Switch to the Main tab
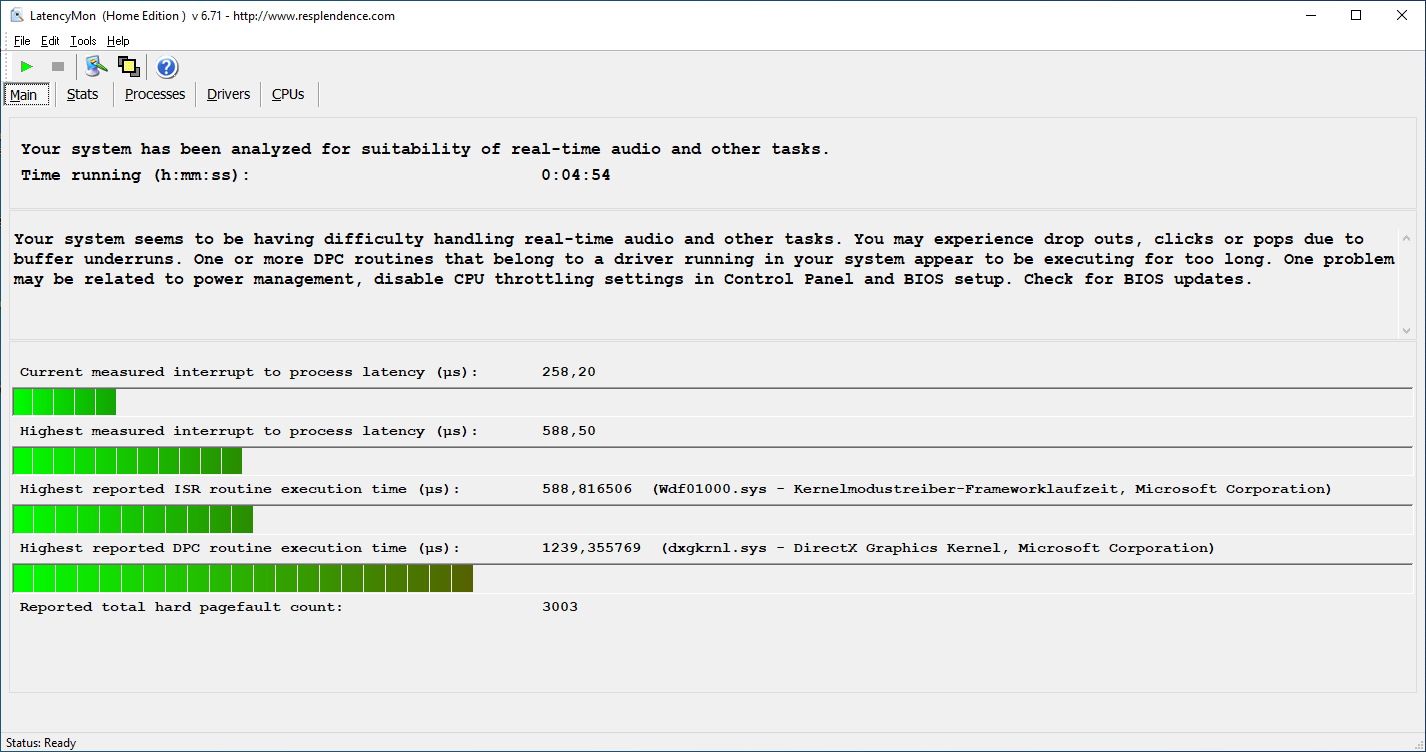Image resolution: width=1426 pixels, height=752 pixels. (24, 95)
